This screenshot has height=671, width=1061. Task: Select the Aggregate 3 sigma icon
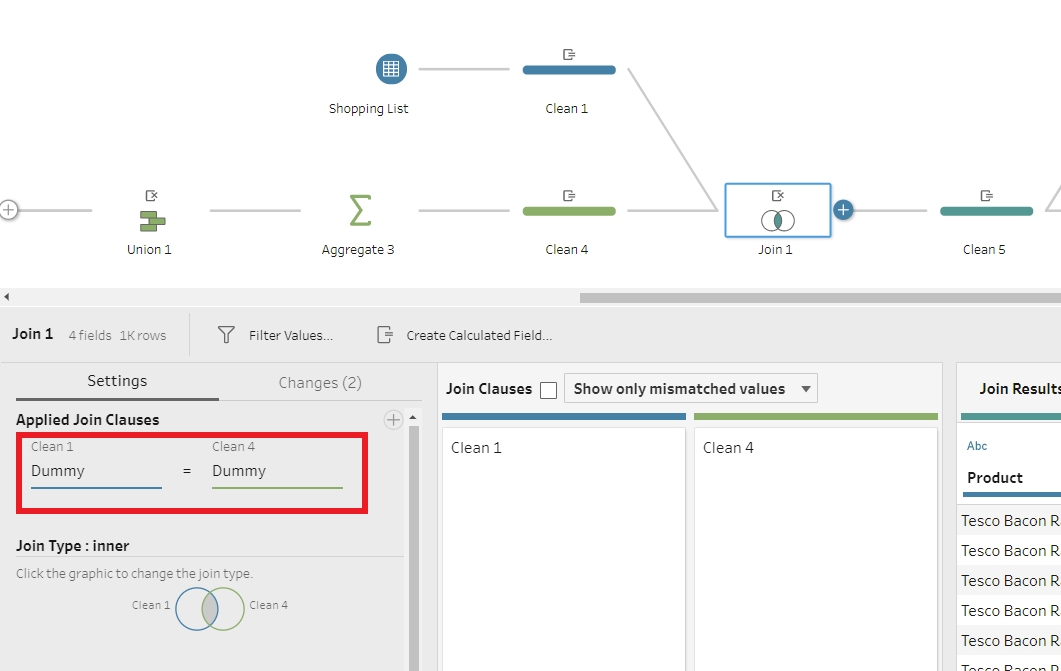360,210
